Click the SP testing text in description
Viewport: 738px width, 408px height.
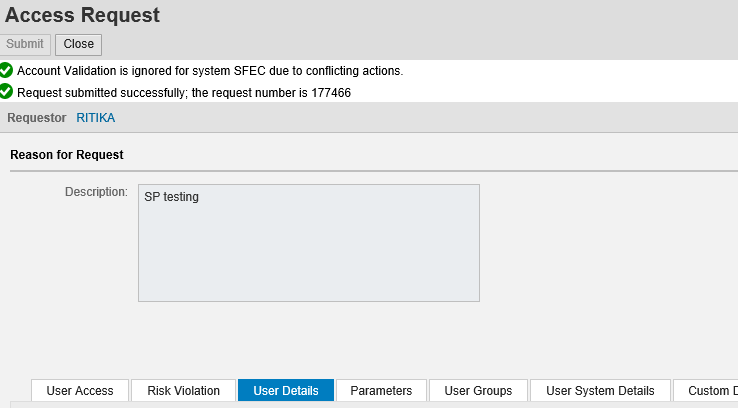coord(171,197)
